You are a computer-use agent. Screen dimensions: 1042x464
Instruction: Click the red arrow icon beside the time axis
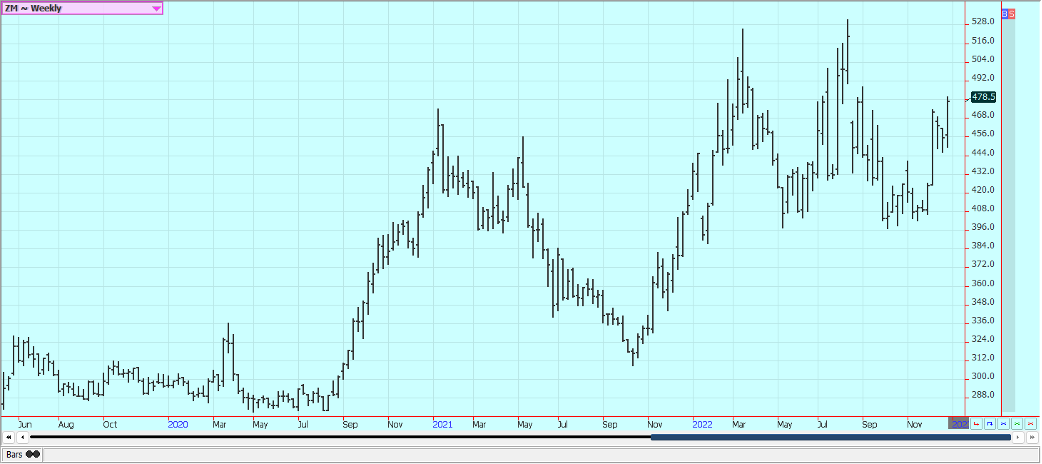point(977,424)
